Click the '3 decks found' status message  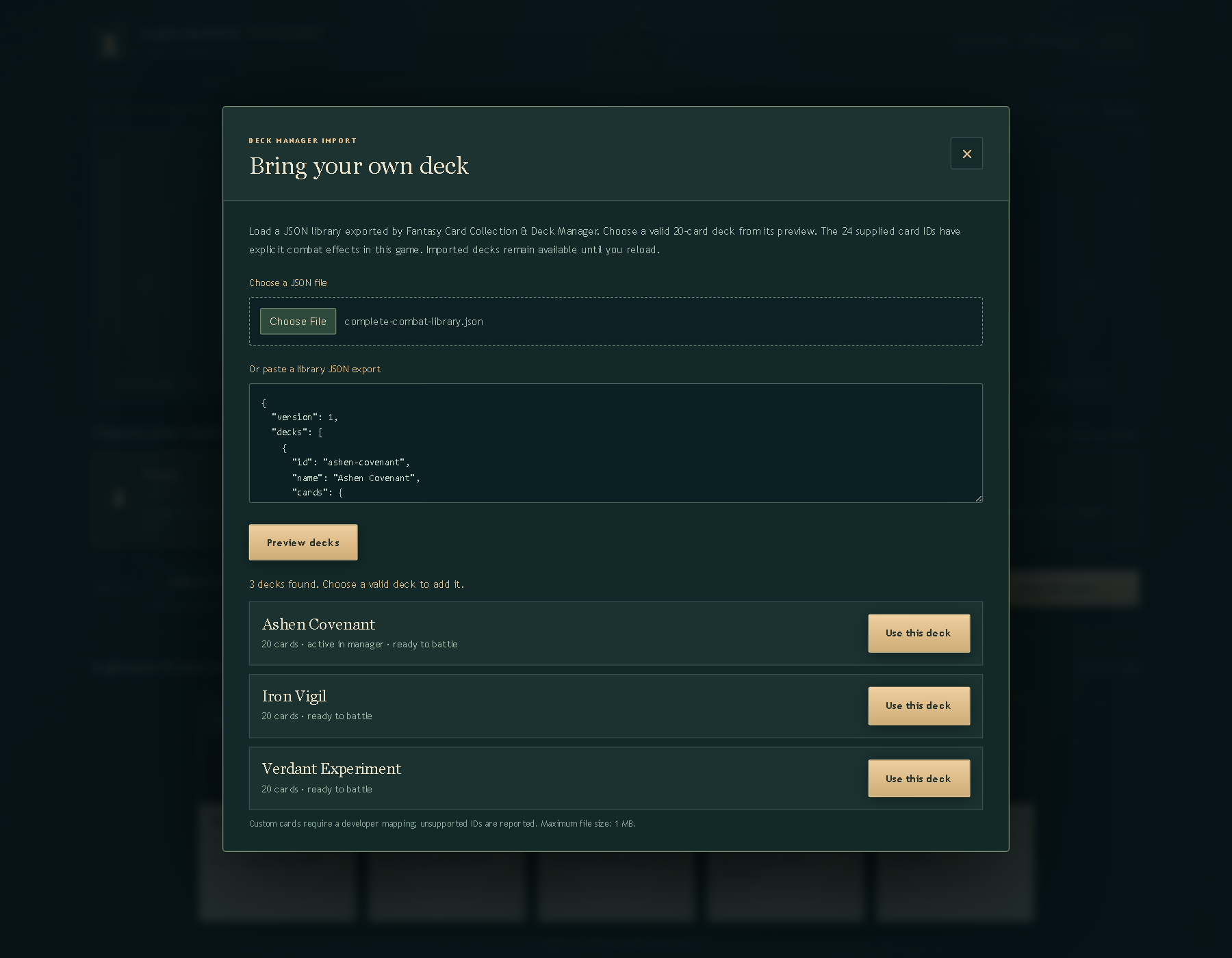click(357, 584)
